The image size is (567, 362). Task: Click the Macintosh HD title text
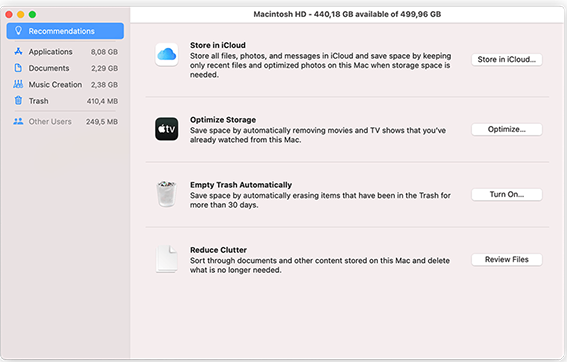click(347, 14)
